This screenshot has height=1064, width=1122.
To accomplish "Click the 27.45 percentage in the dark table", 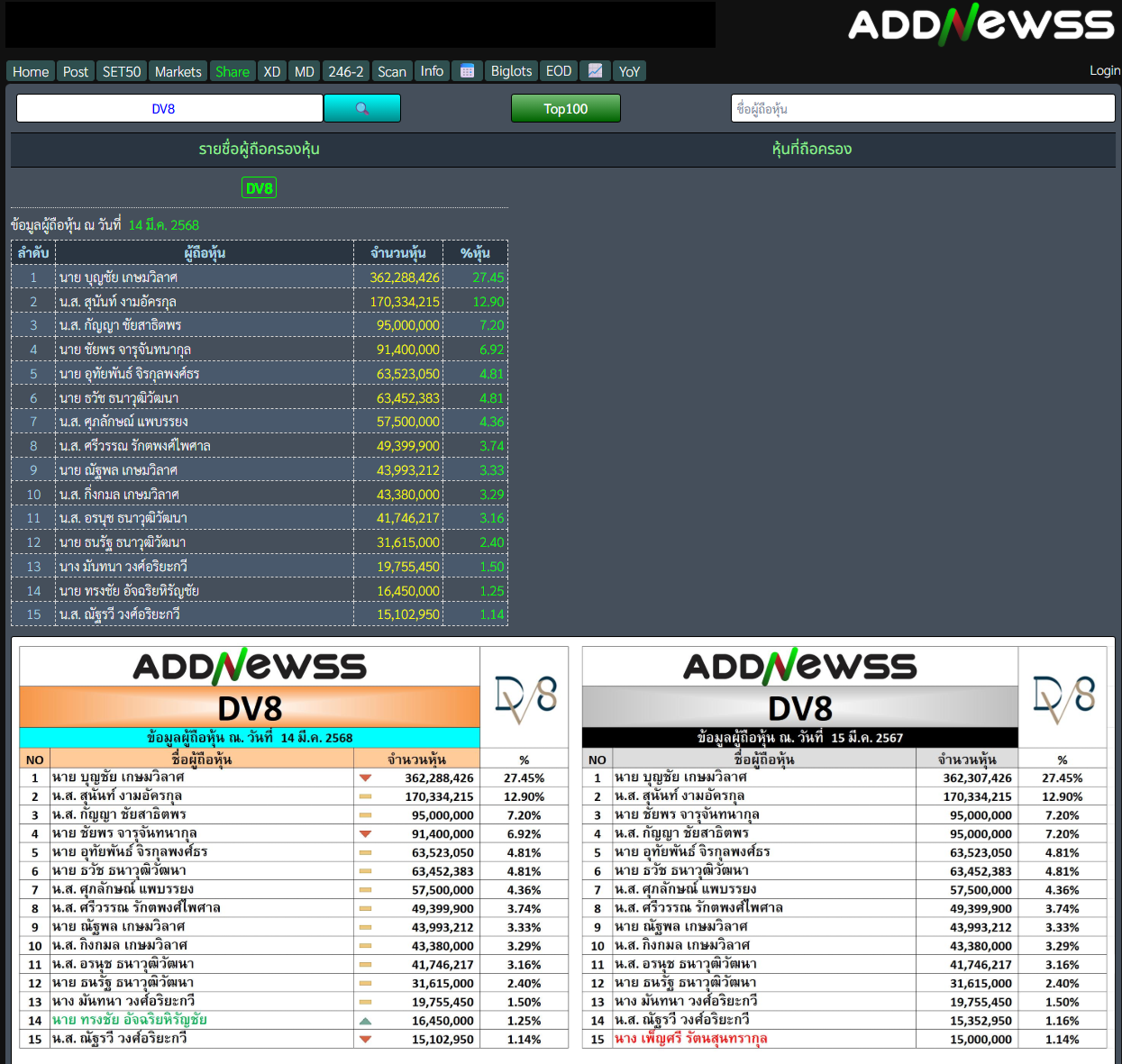I will pos(488,277).
